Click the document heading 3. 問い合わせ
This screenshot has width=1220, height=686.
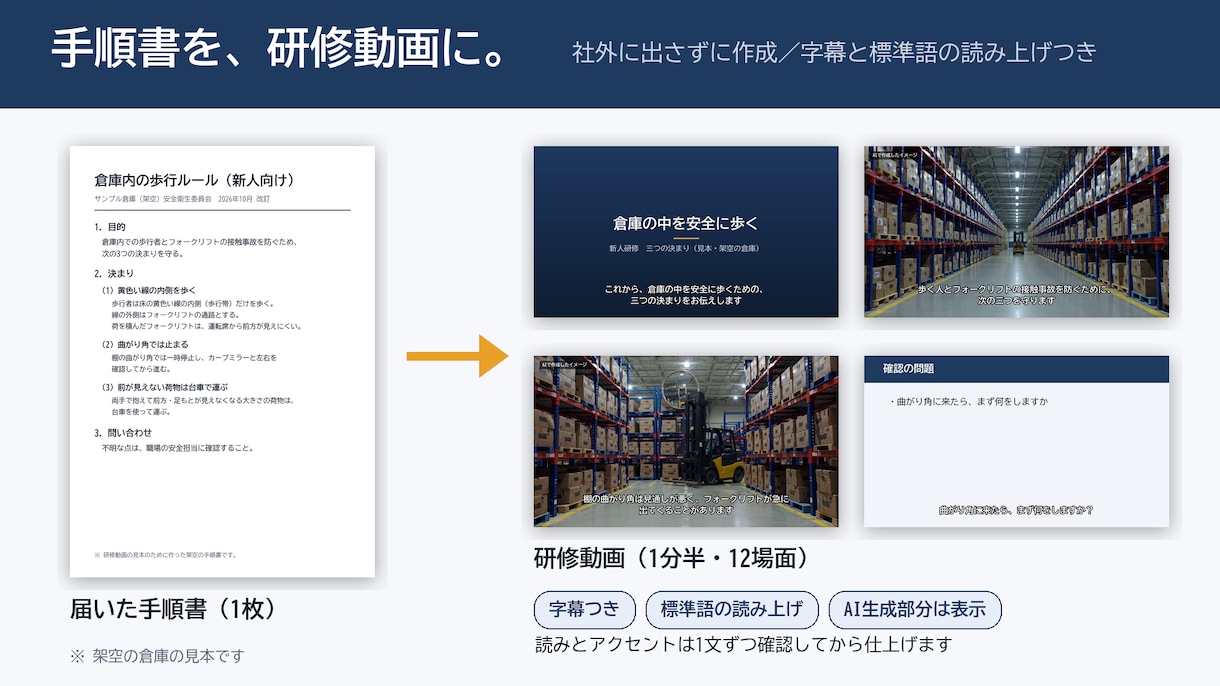(x=122, y=433)
